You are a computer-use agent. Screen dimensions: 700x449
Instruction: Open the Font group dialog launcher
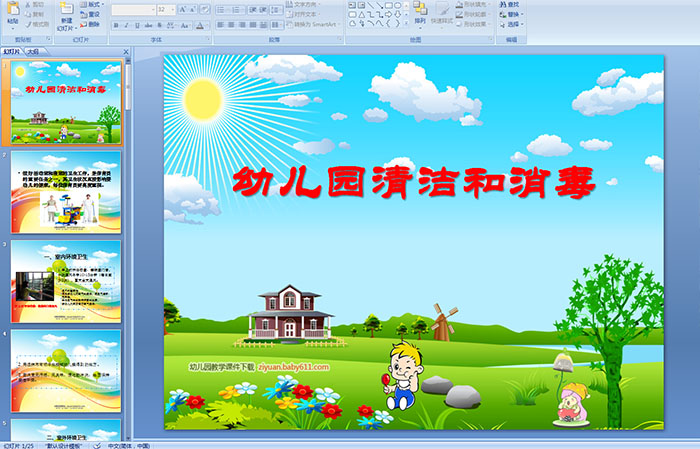tap(208, 40)
